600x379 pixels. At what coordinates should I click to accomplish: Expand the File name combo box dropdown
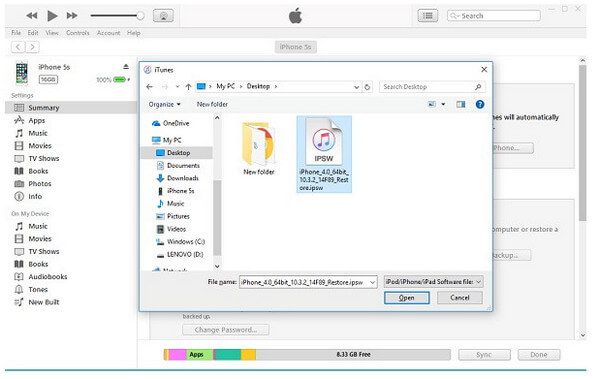[372, 283]
